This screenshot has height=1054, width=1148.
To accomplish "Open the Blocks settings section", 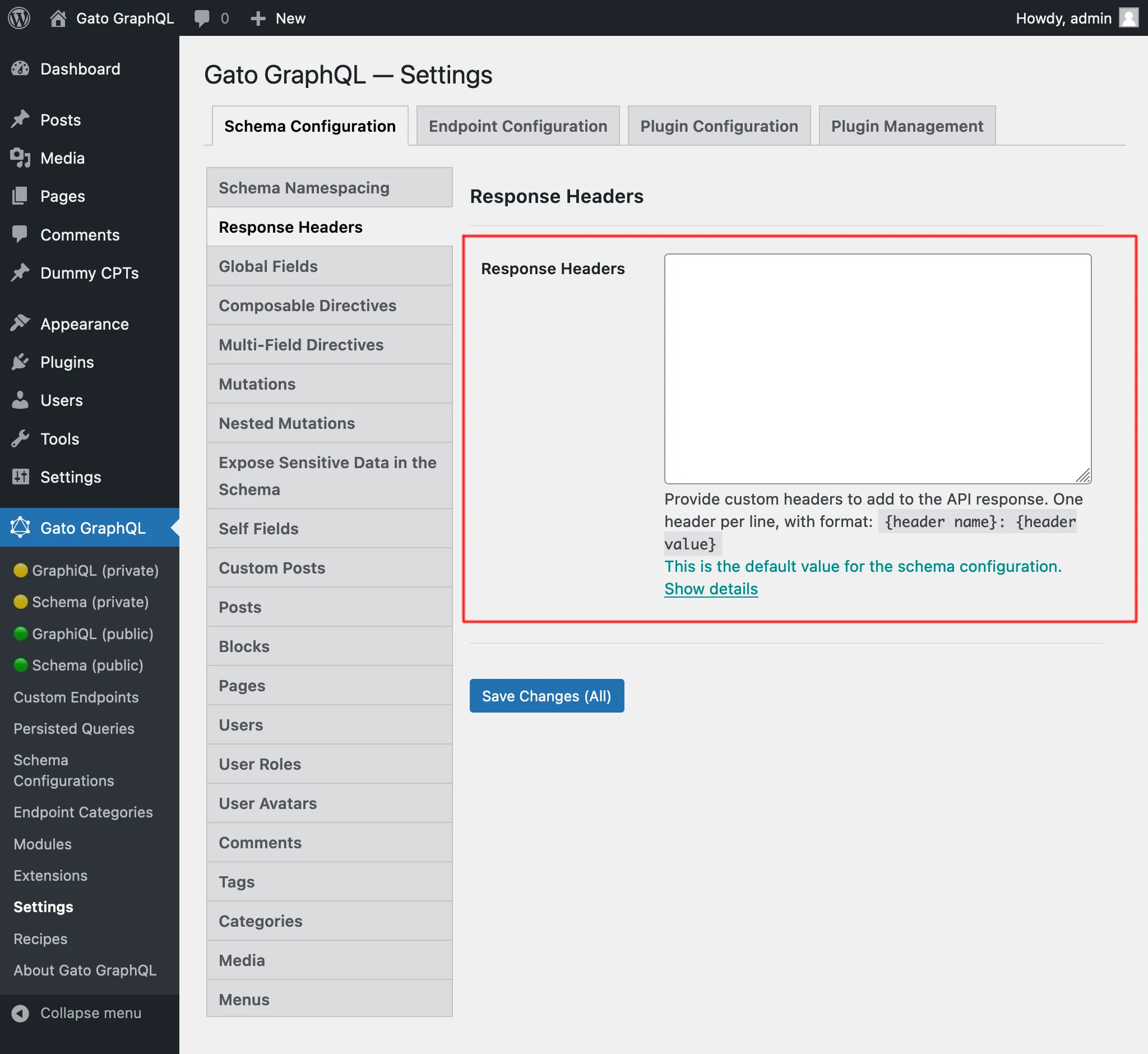I will click(x=330, y=646).
